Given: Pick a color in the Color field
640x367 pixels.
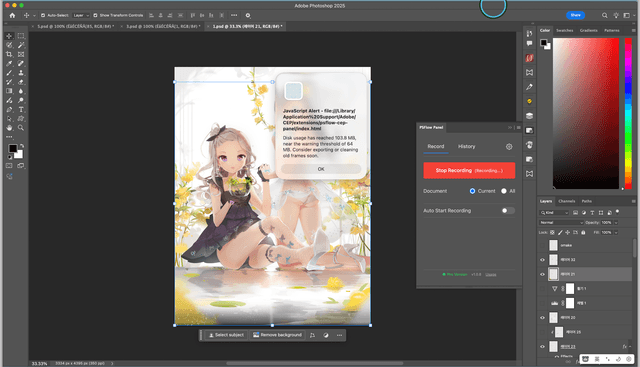Looking at the screenshot, I should [x=586, y=113].
